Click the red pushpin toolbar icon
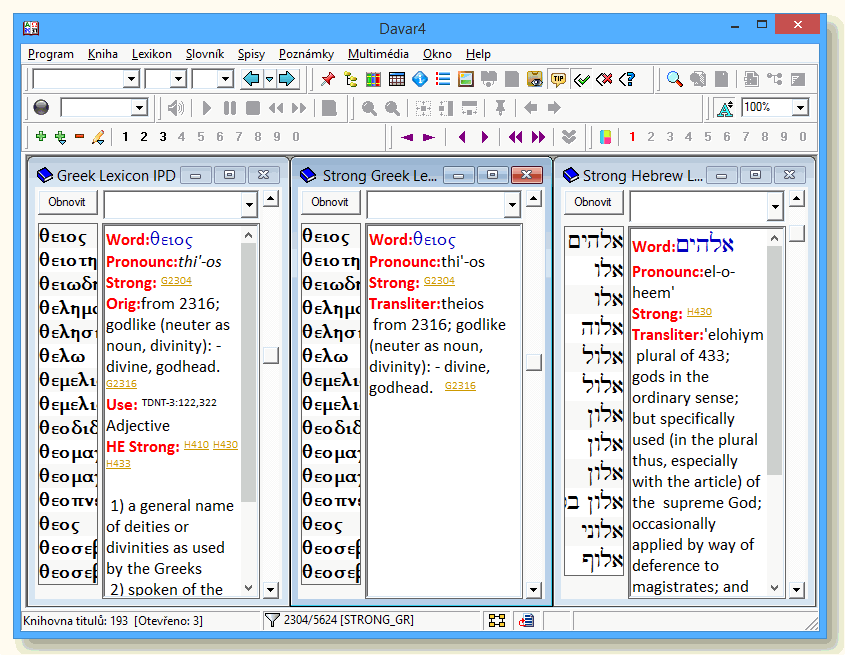 tap(328, 79)
